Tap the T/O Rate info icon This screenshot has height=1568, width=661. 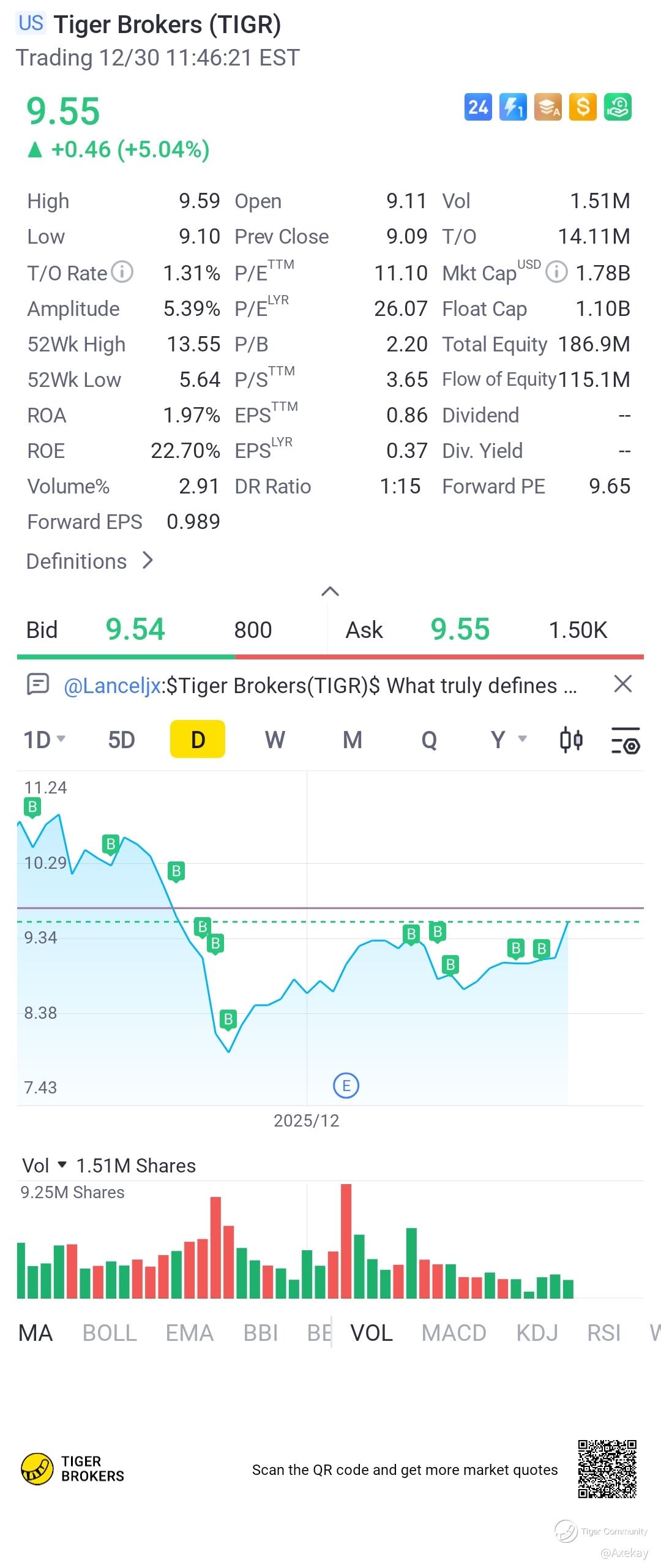click(123, 271)
